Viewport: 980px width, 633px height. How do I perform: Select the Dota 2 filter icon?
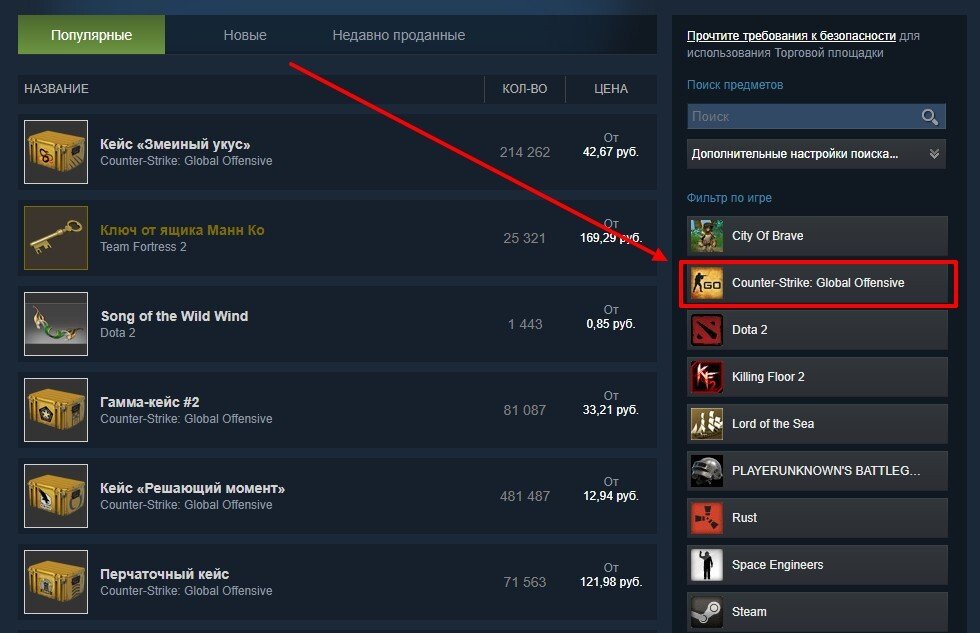707,330
